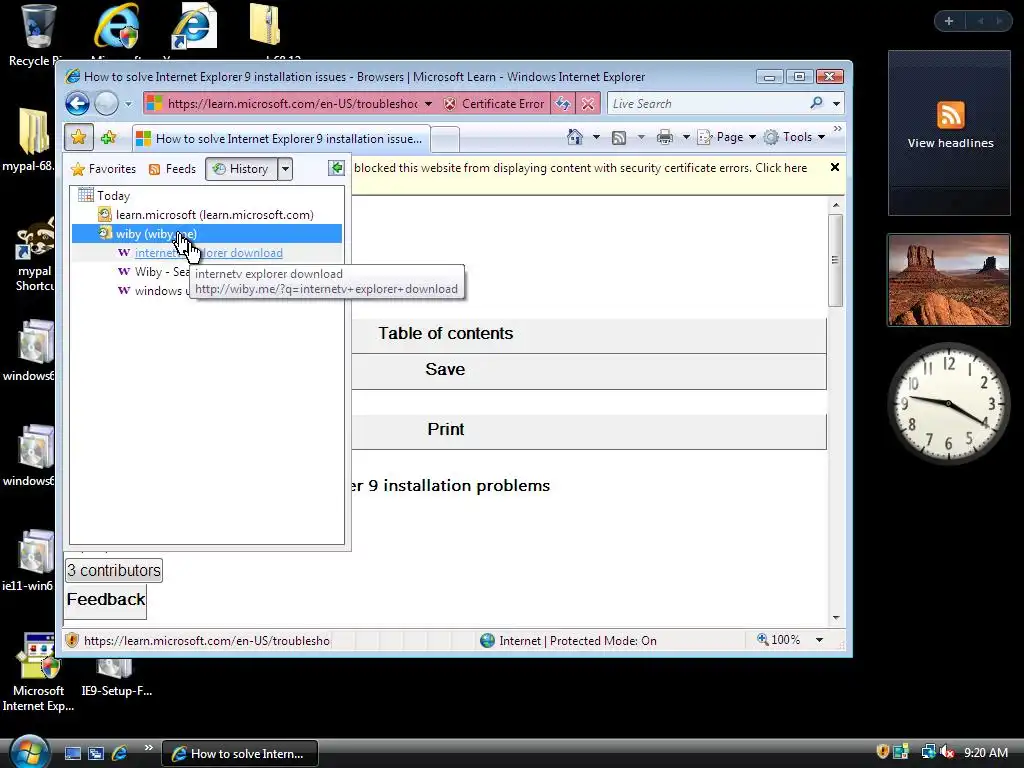1024x768 pixels.
Task: Click the Internet Protected Mode status zone
Action: pos(568,641)
